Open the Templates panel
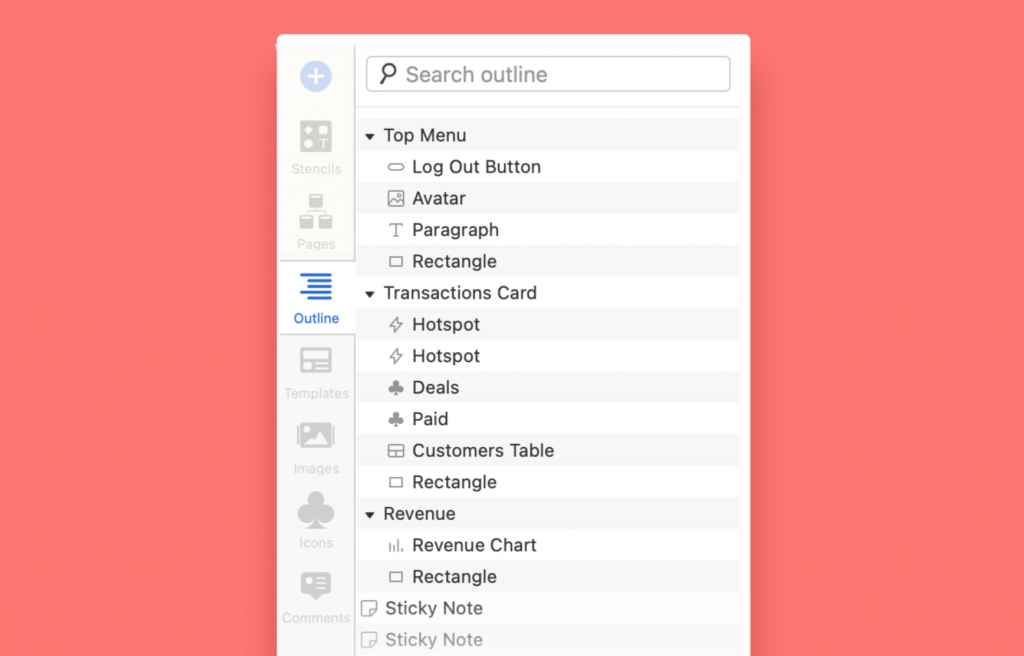1024x656 pixels. pos(316,373)
